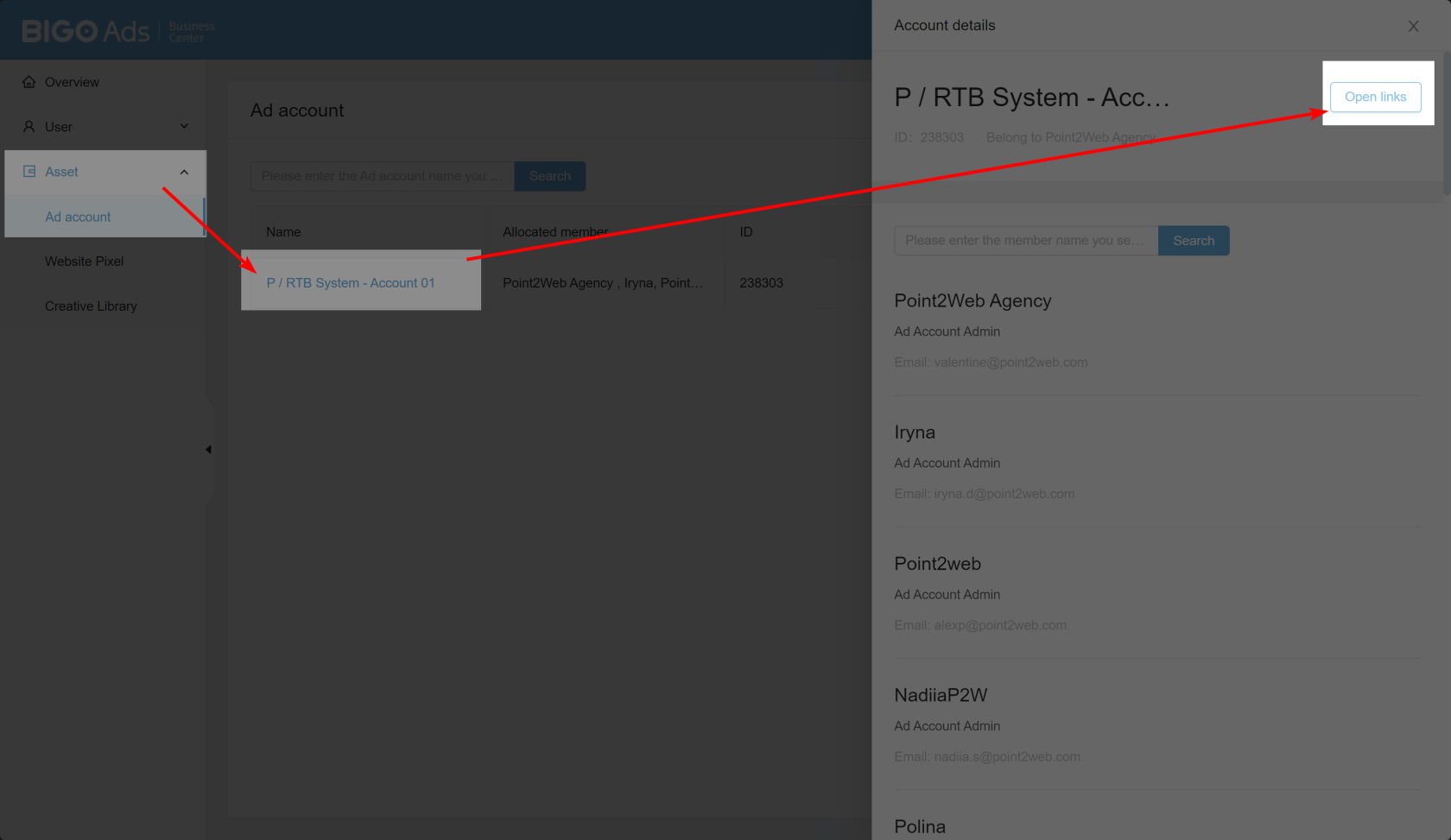
Task: Click the ID: 238303 text in panel
Action: 928,137
